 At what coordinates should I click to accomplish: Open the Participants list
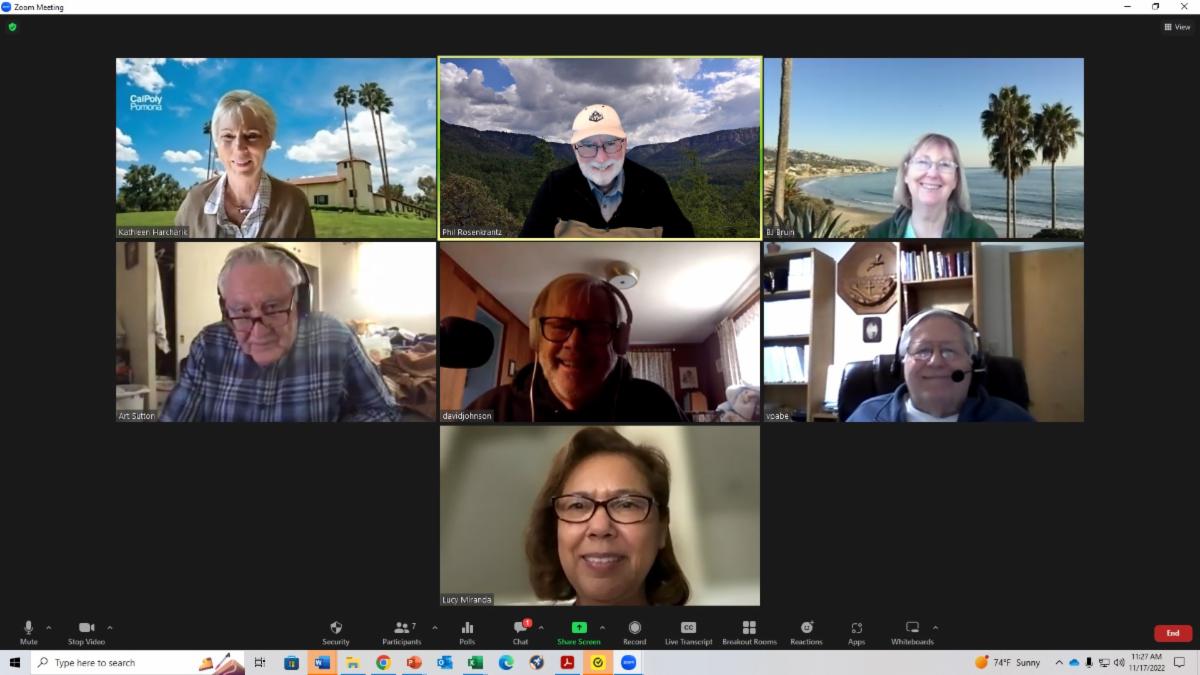pyautogui.click(x=402, y=630)
